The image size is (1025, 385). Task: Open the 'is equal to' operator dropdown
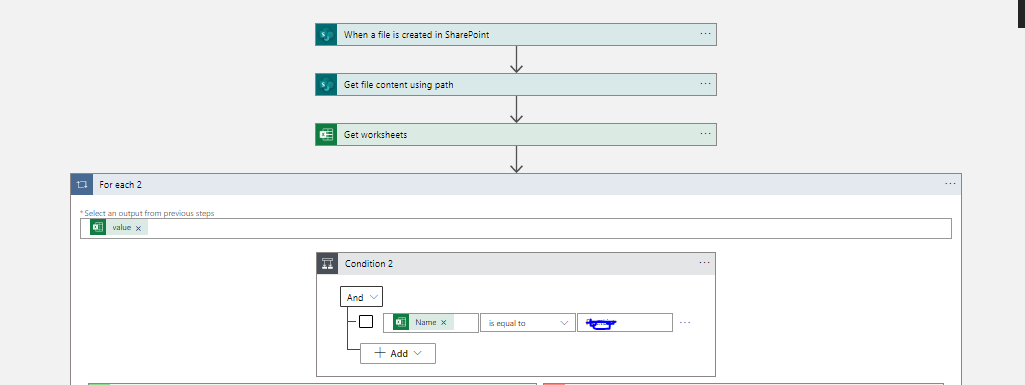(528, 323)
